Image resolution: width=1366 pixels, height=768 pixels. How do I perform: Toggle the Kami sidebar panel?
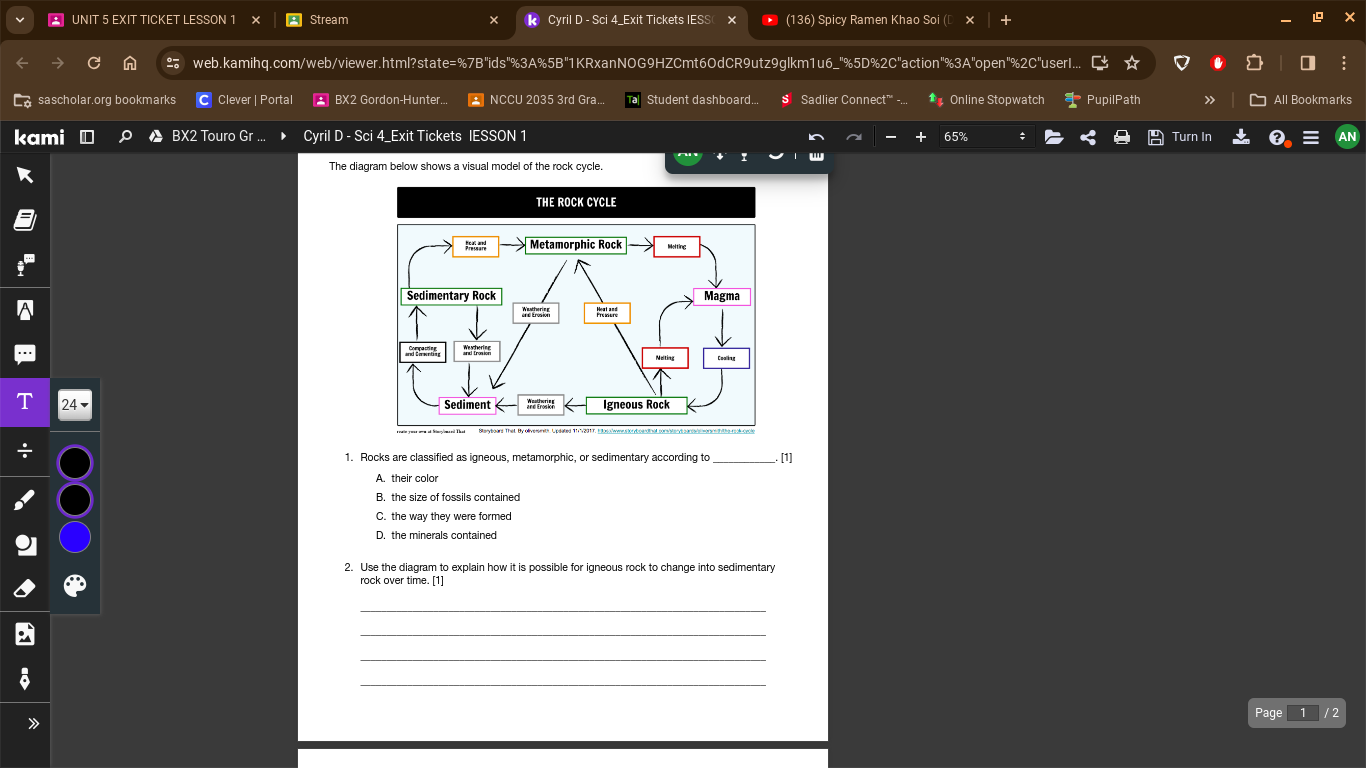(87, 137)
